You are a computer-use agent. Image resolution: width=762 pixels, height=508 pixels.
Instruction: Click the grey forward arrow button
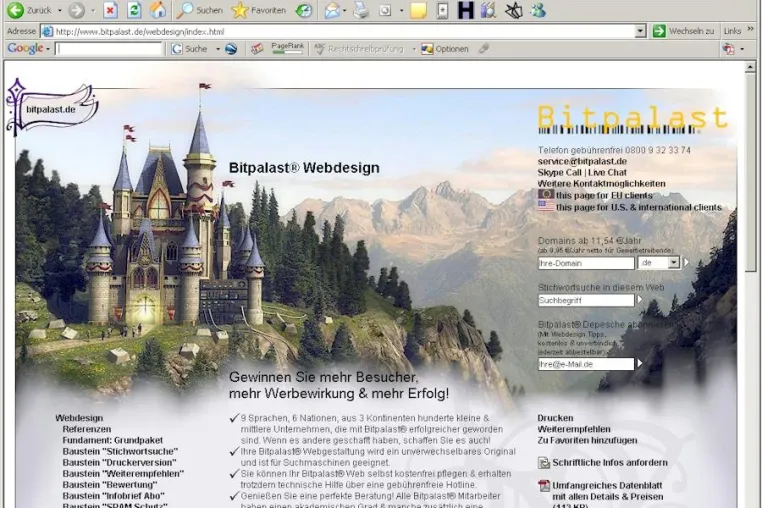point(77,10)
